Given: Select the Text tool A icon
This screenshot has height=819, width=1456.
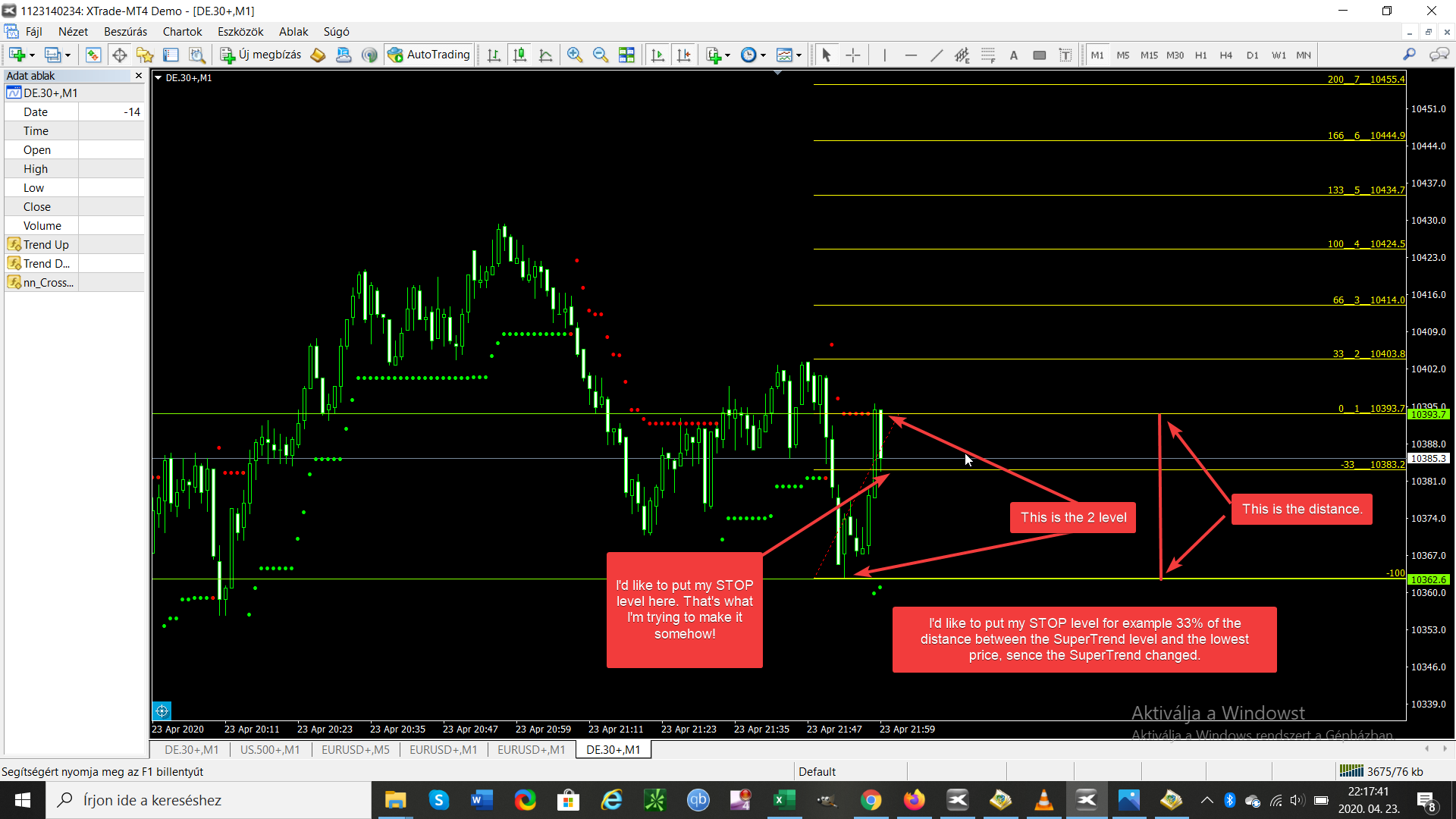Looking at the screenshot, I should [x=1014, y=55].
